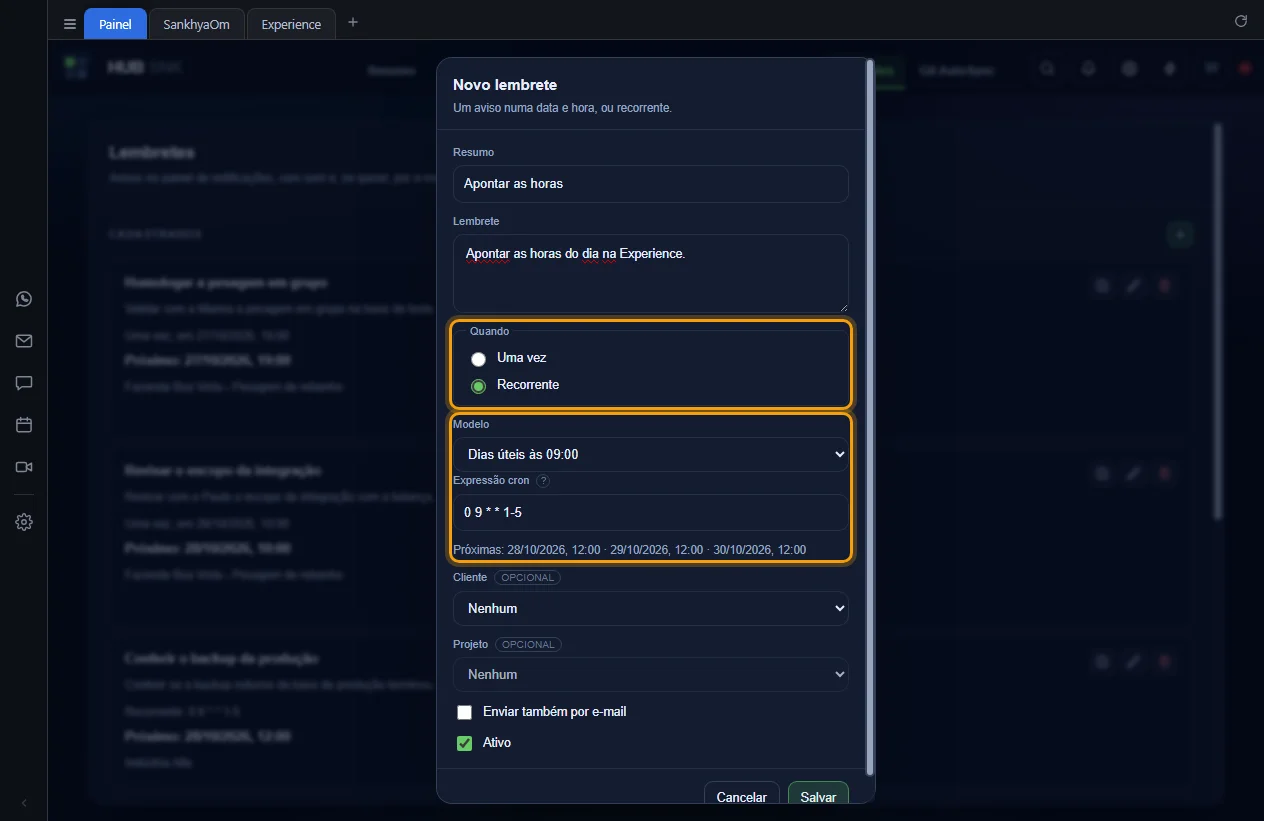Click the 'Novo lembrete' dialog title
This screenshot has width=1264, height=821.
click(x=505, y=85)
